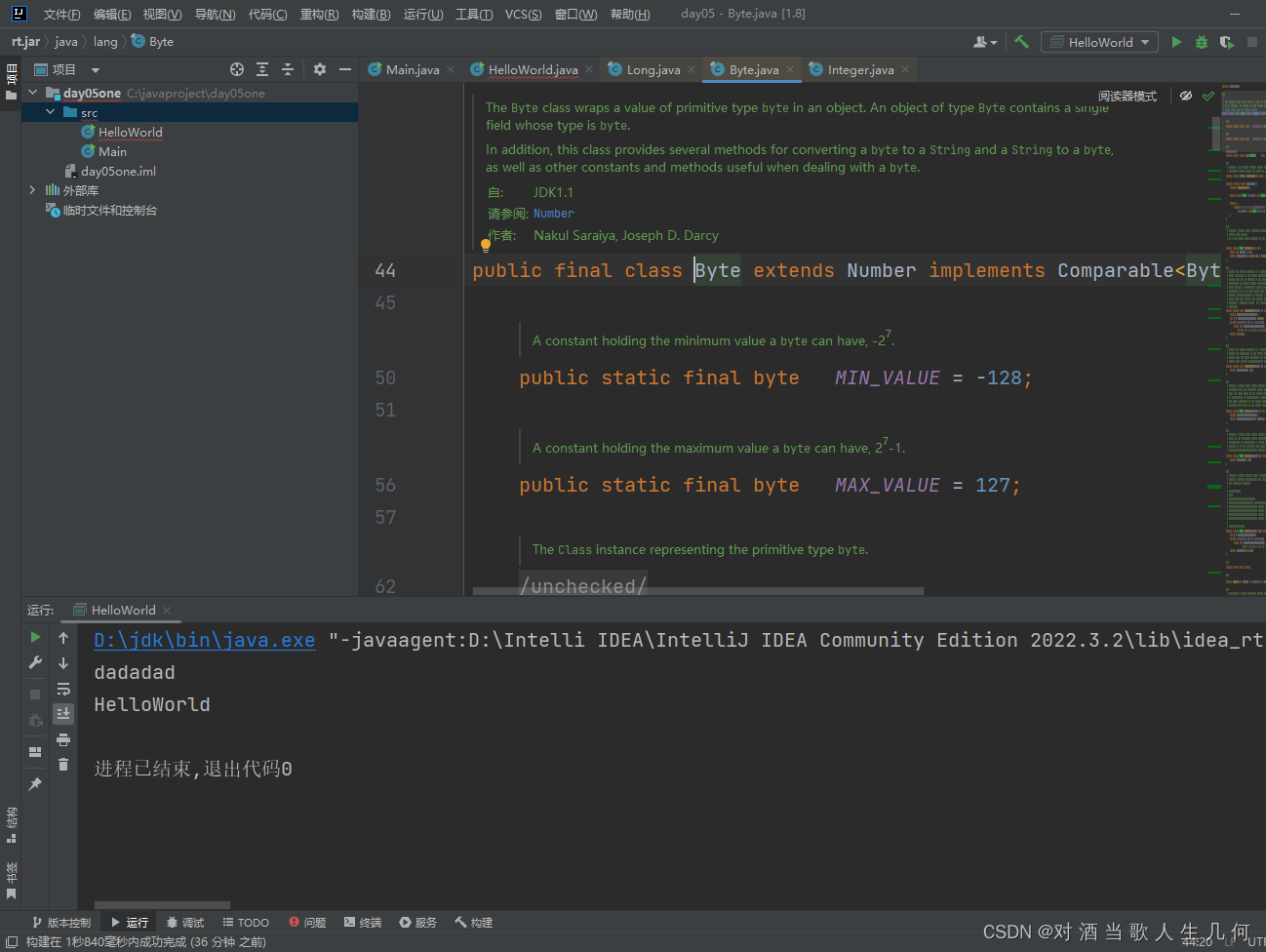Switch to the HelloWorld.java editor tab
This screenshot has height=952, width=1266.
[533, 69]
